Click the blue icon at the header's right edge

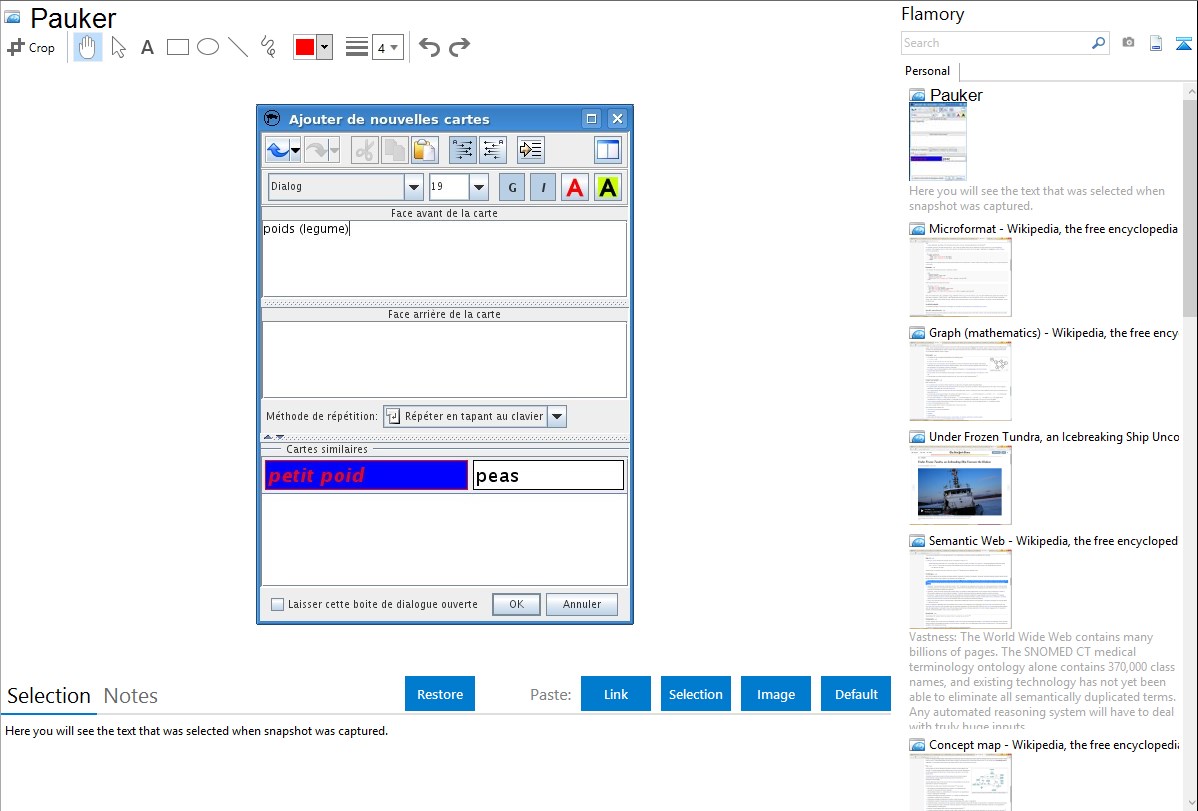coord(1184,43)
